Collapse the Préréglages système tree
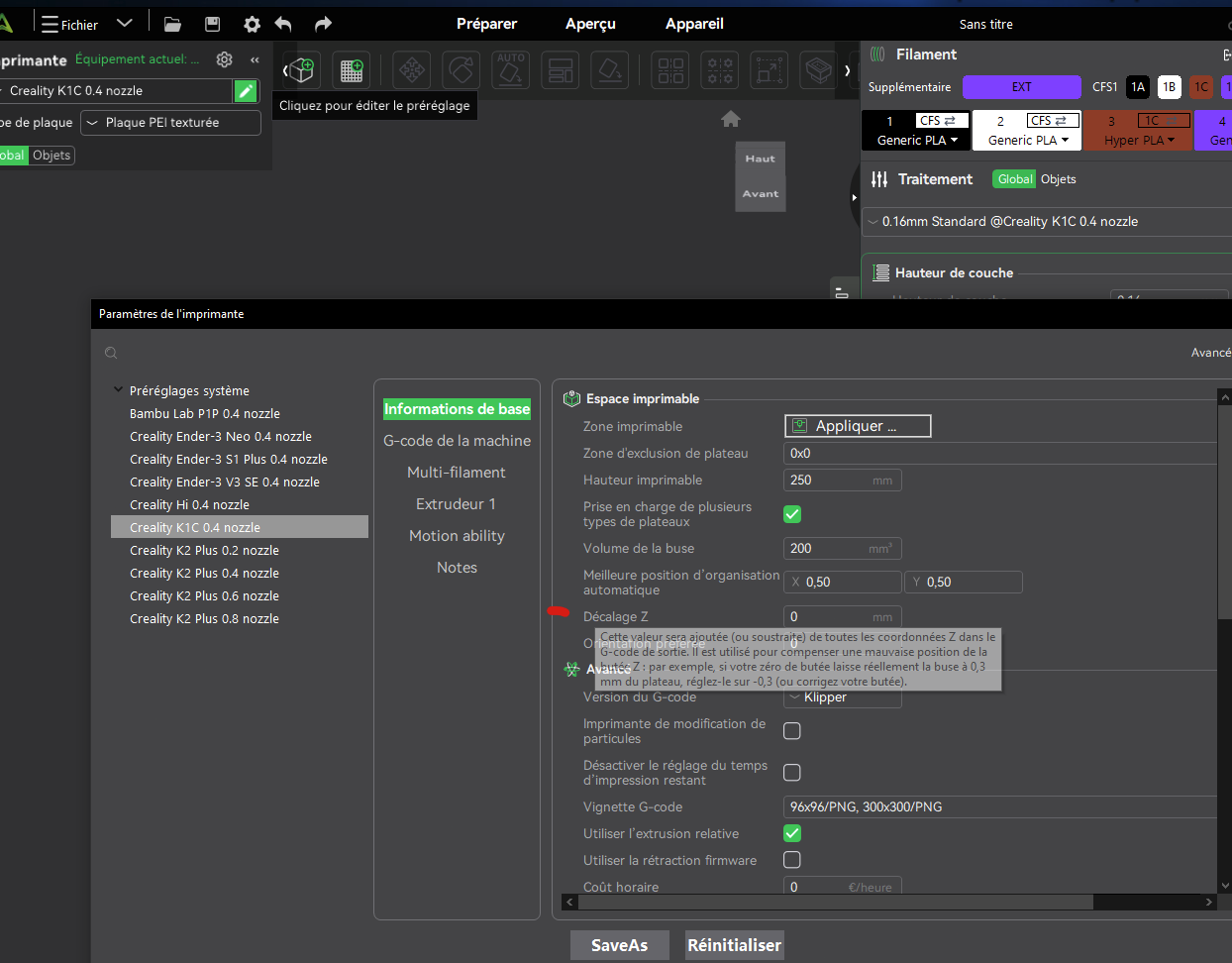Image resolution: width=1232 pixels, height=963 pixels. [119, 390]
